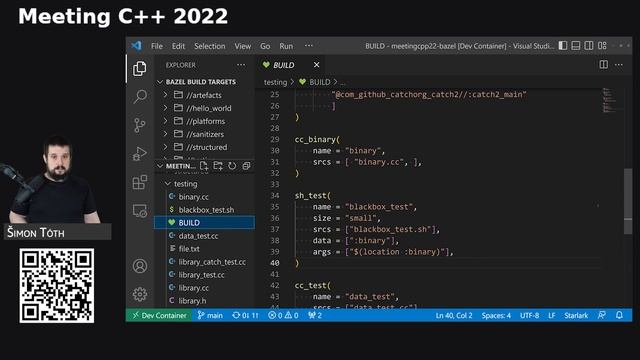Open Source Control view in activity bar

pyautogui.click(x=140, y=125)
